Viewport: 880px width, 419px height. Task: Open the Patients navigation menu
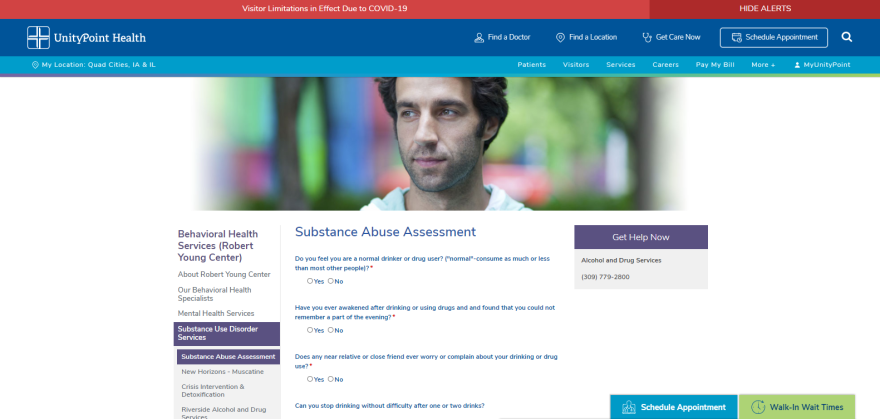pyautogui.click(x=531, y=65)
